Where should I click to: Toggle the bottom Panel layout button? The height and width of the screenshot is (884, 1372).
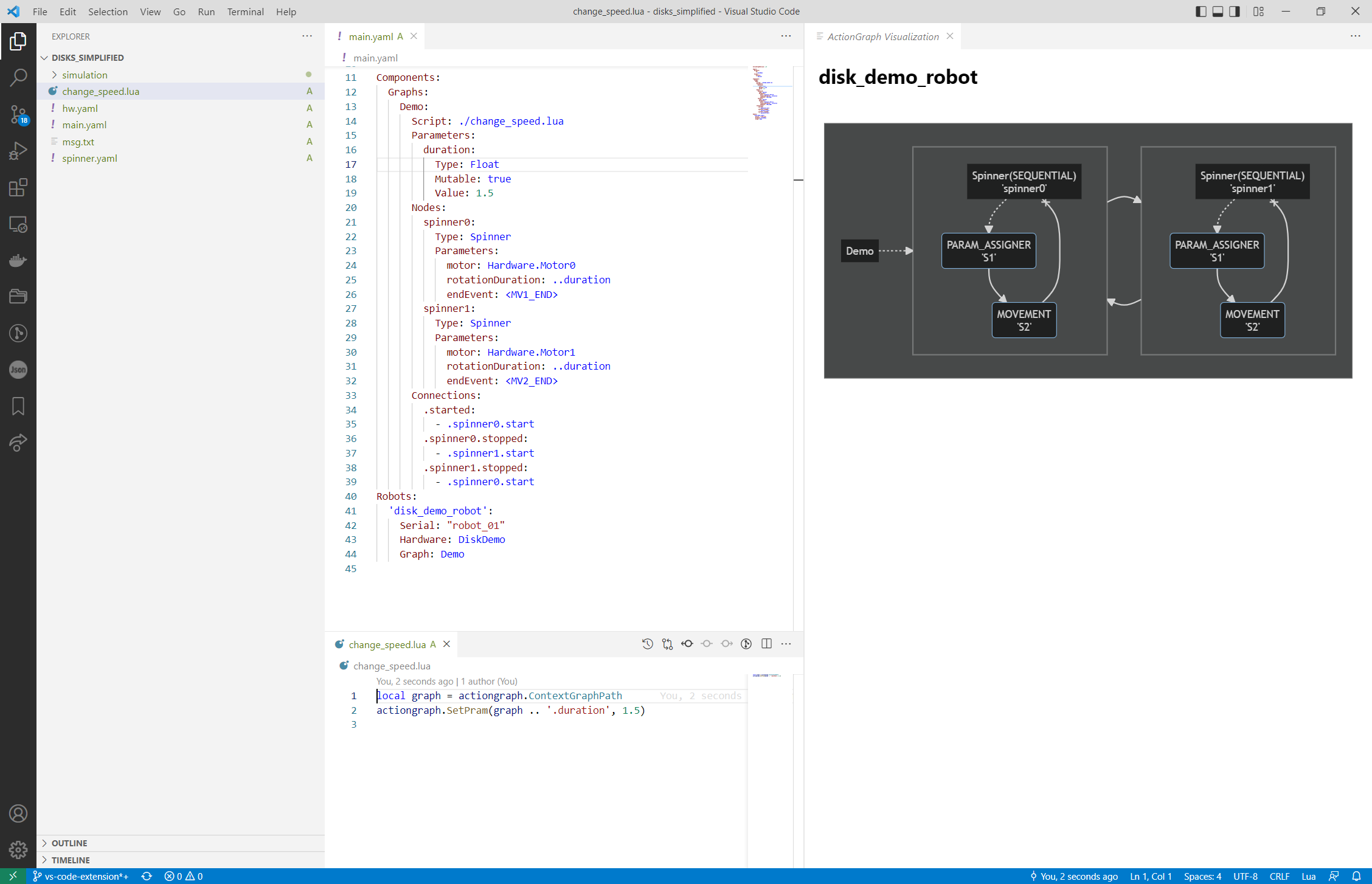pos(1218,12)
